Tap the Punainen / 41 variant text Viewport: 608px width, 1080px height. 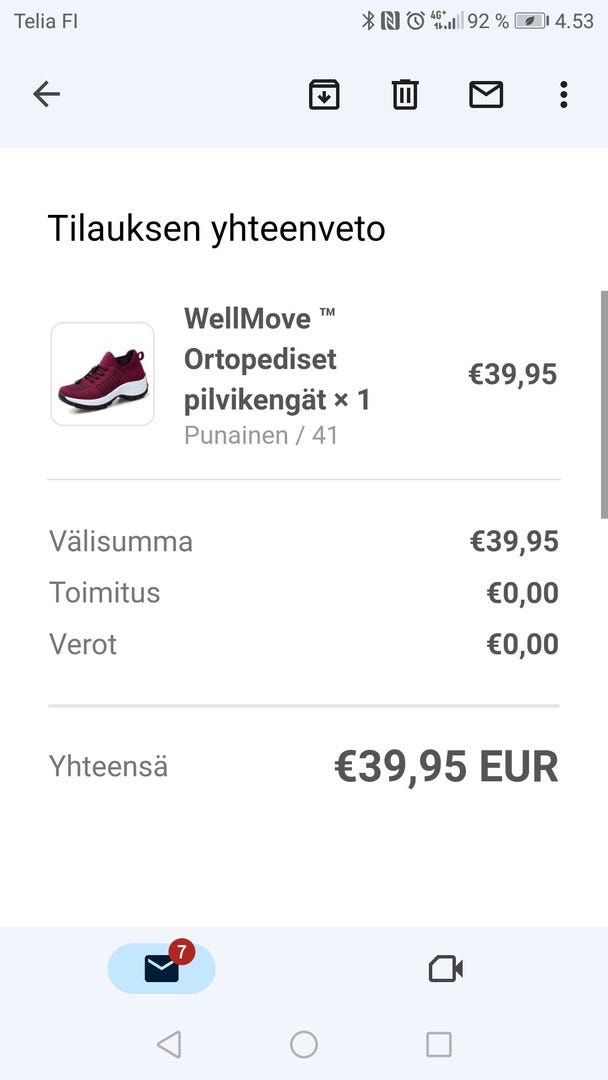point(261,436)
